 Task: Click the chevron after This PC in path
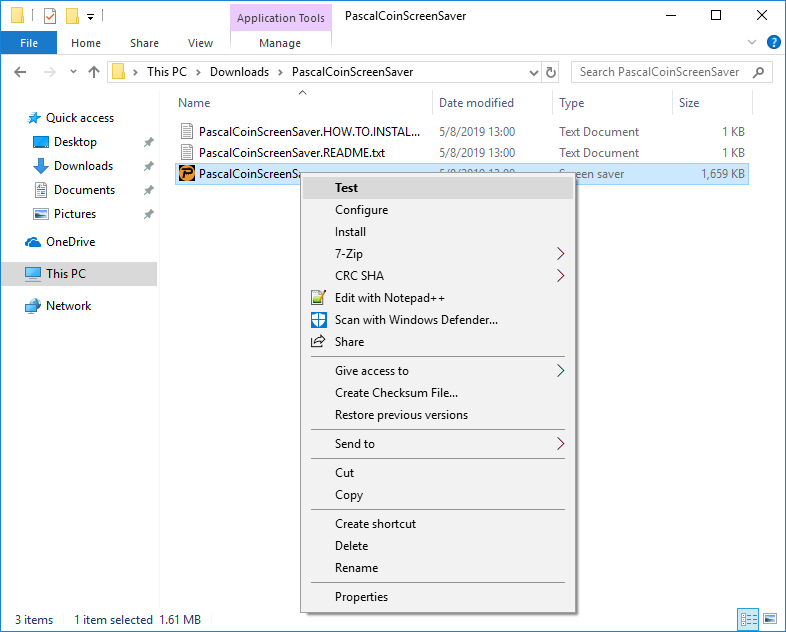coord(198,72)
